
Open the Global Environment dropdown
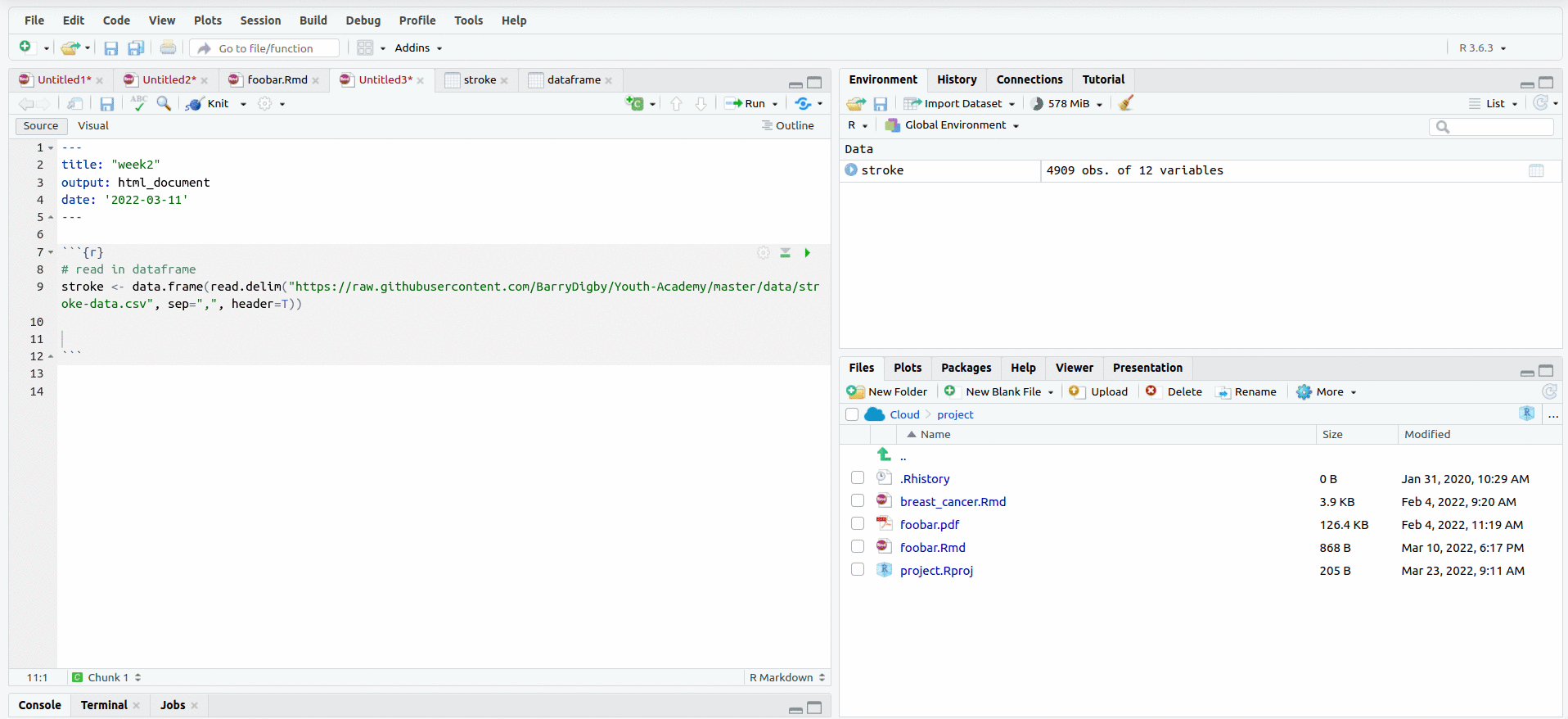tap(952, 125)
